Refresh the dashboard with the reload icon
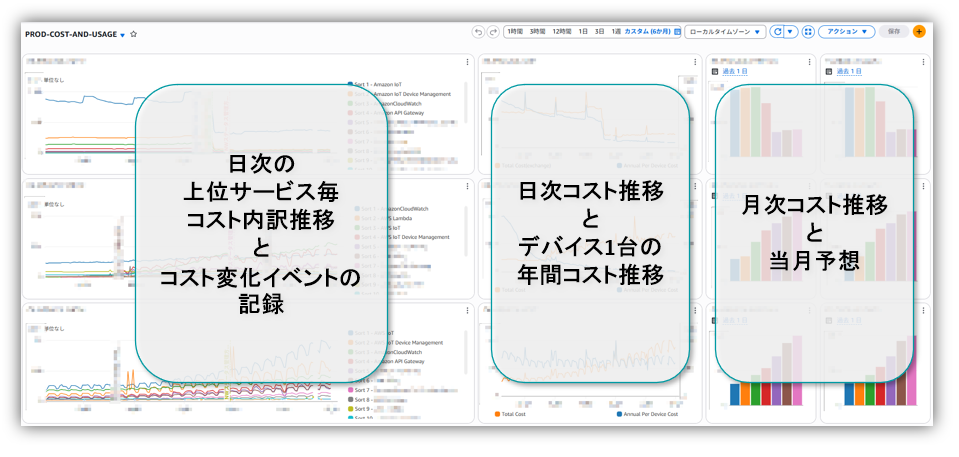This screenshot has height=457, width=959. 777,32
